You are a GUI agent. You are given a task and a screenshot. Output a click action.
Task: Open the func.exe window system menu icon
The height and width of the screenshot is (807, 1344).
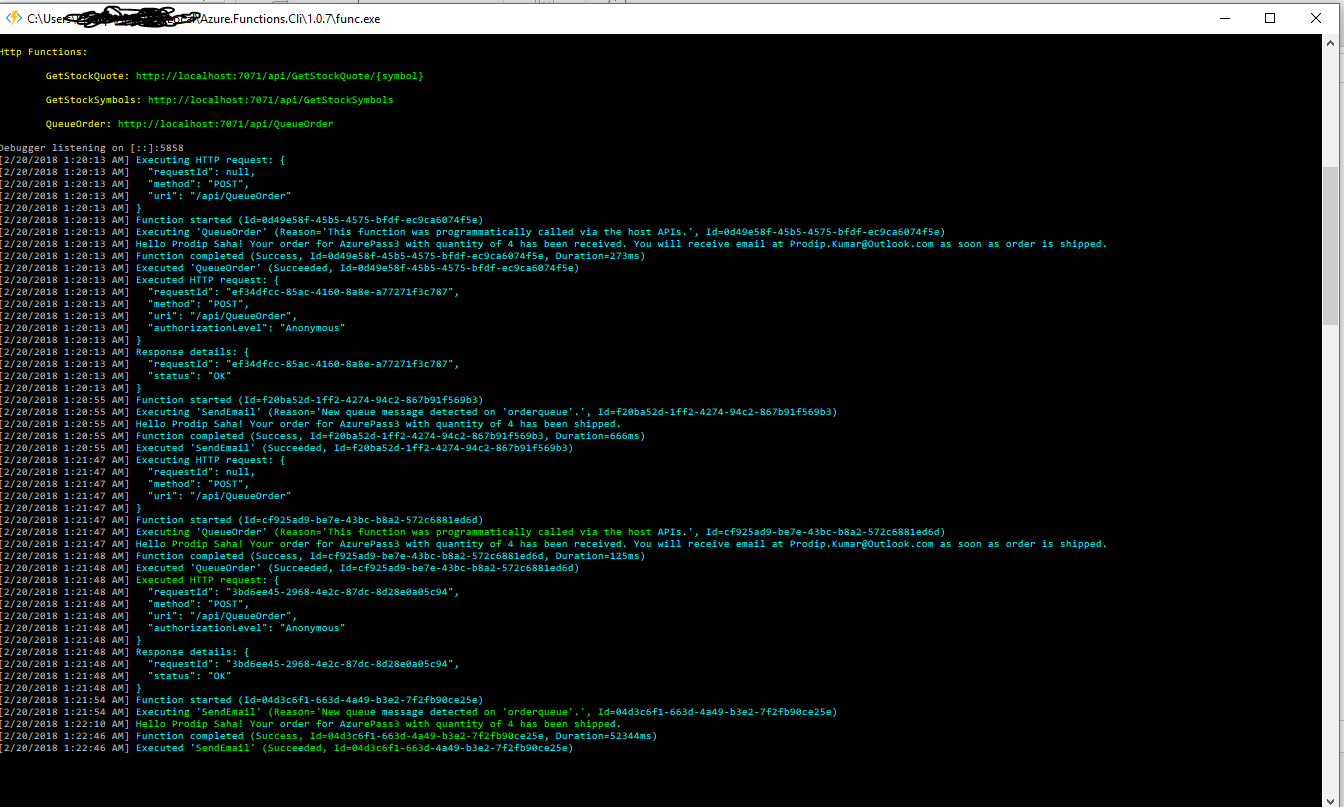point(14,18)
